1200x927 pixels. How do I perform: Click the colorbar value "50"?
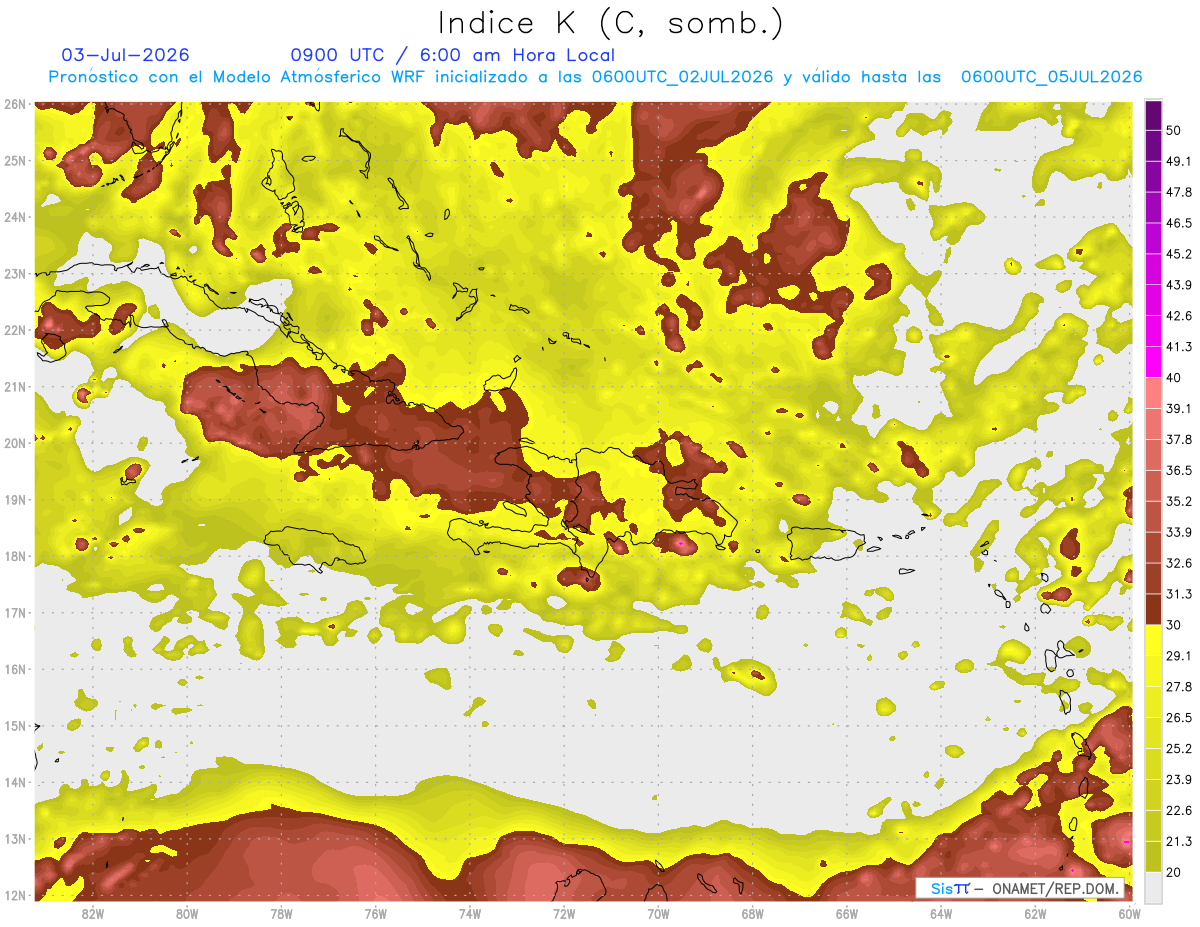1173,130
